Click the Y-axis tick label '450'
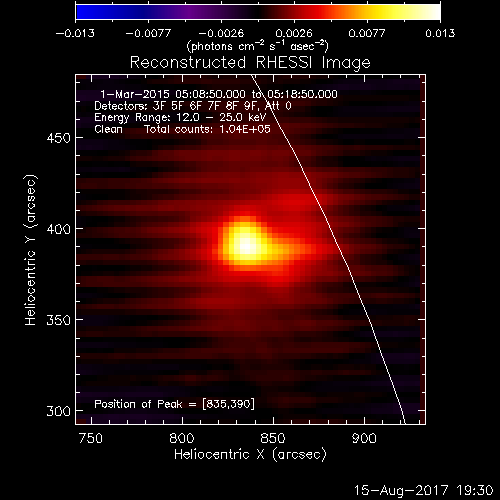Screen dimensions: 500x500 pos(59,138)
